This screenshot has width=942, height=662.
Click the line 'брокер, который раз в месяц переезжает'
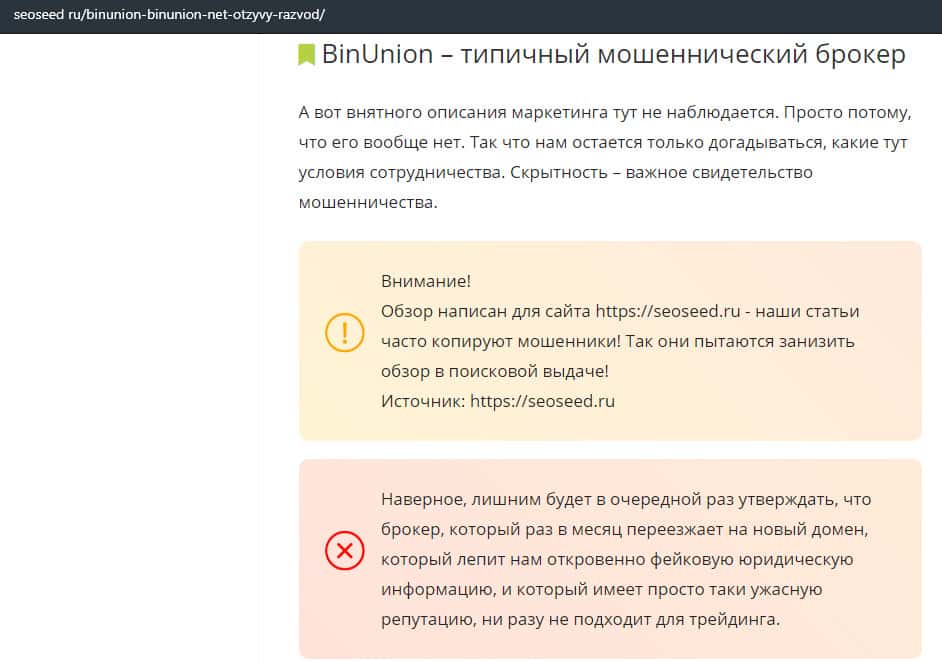(625, 529)
